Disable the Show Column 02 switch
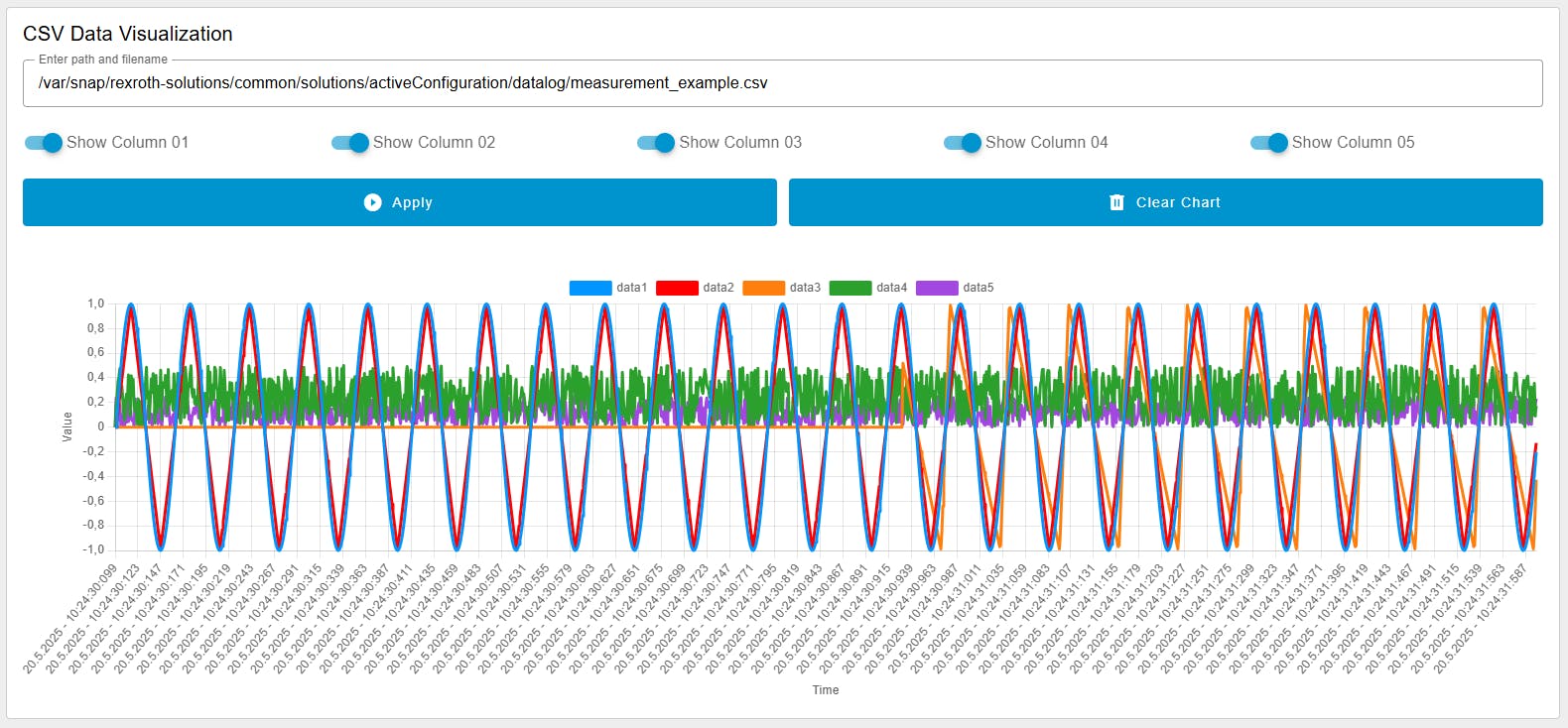Screen dimensions: 1568x728 [x=350, y=143]
